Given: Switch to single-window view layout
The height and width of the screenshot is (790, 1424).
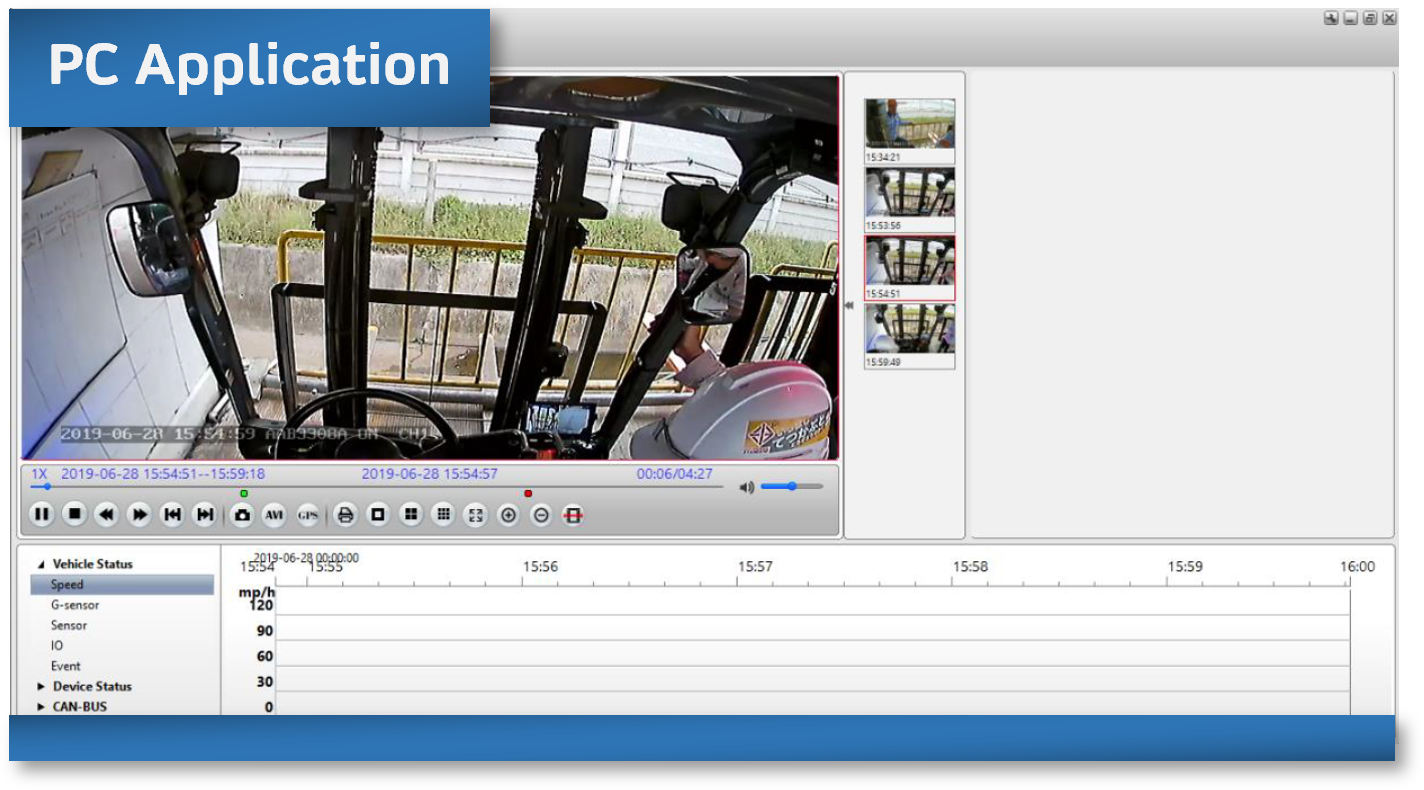Looking at the screenshot, I should [378, 515].
